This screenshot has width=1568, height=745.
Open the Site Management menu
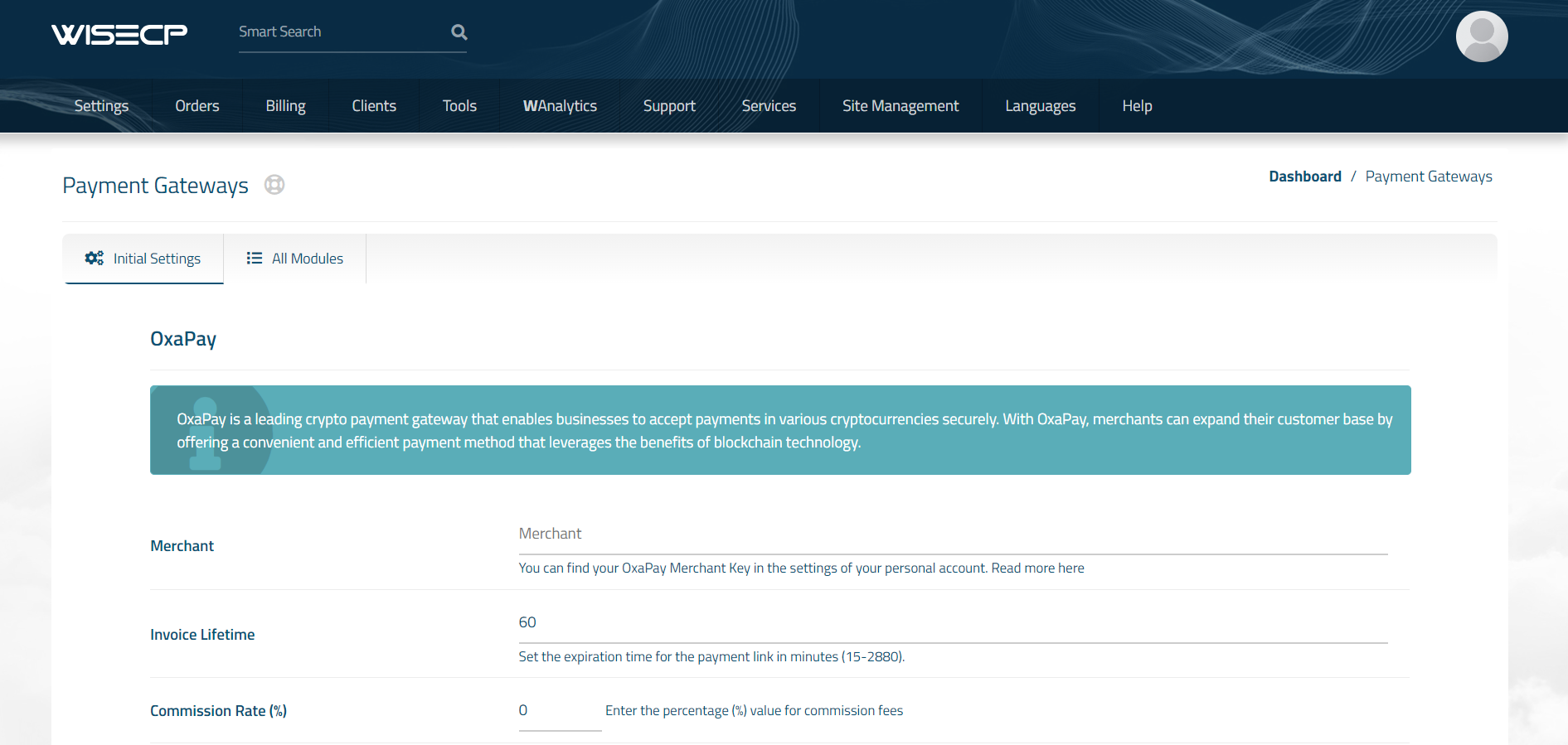[900, 106]
